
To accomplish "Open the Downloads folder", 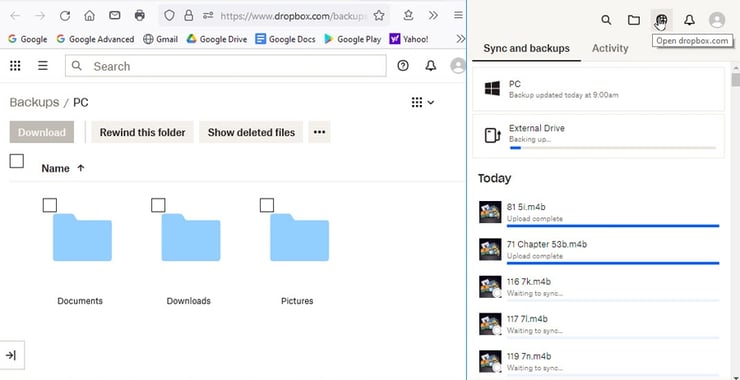I will coord(191,237).
